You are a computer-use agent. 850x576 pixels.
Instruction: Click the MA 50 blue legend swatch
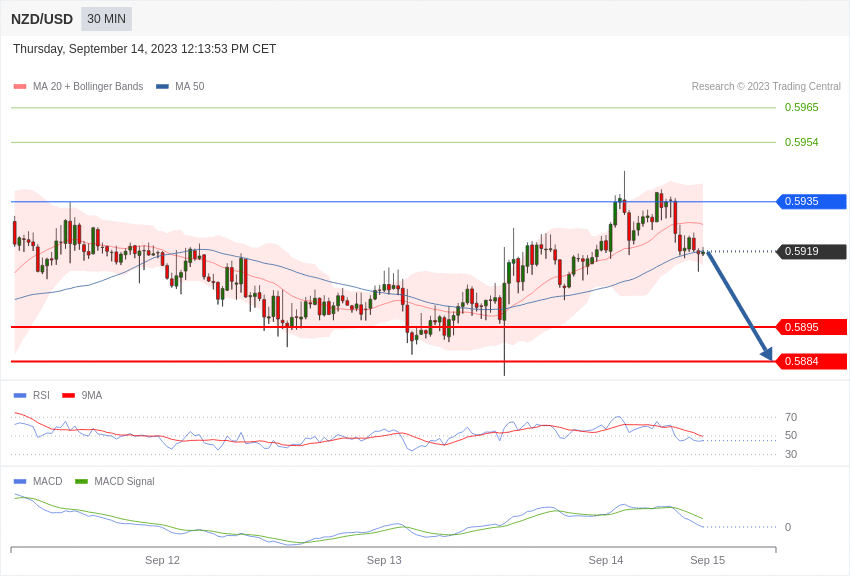click(162, 87)
